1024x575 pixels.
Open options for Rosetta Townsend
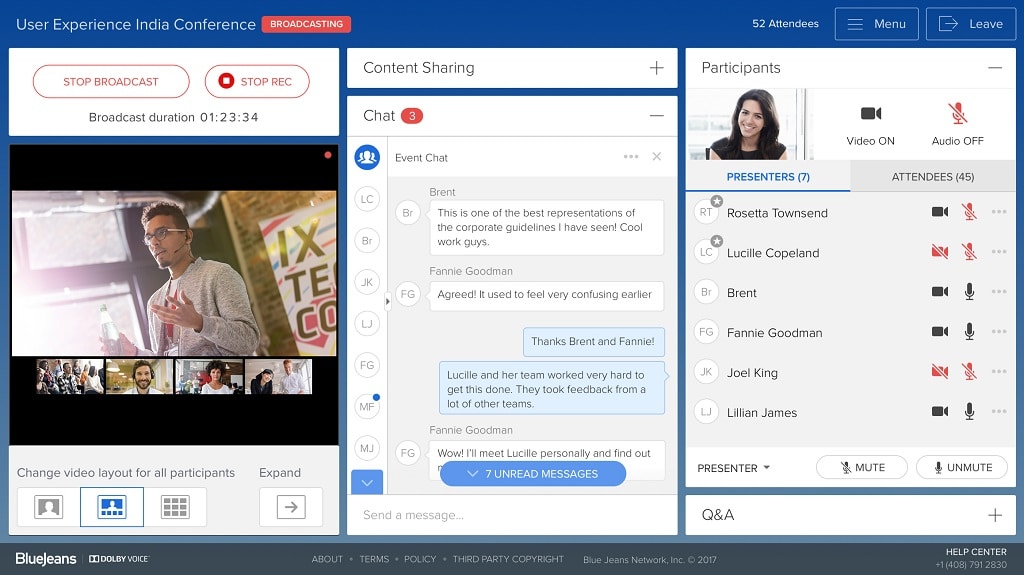point(998,212)
